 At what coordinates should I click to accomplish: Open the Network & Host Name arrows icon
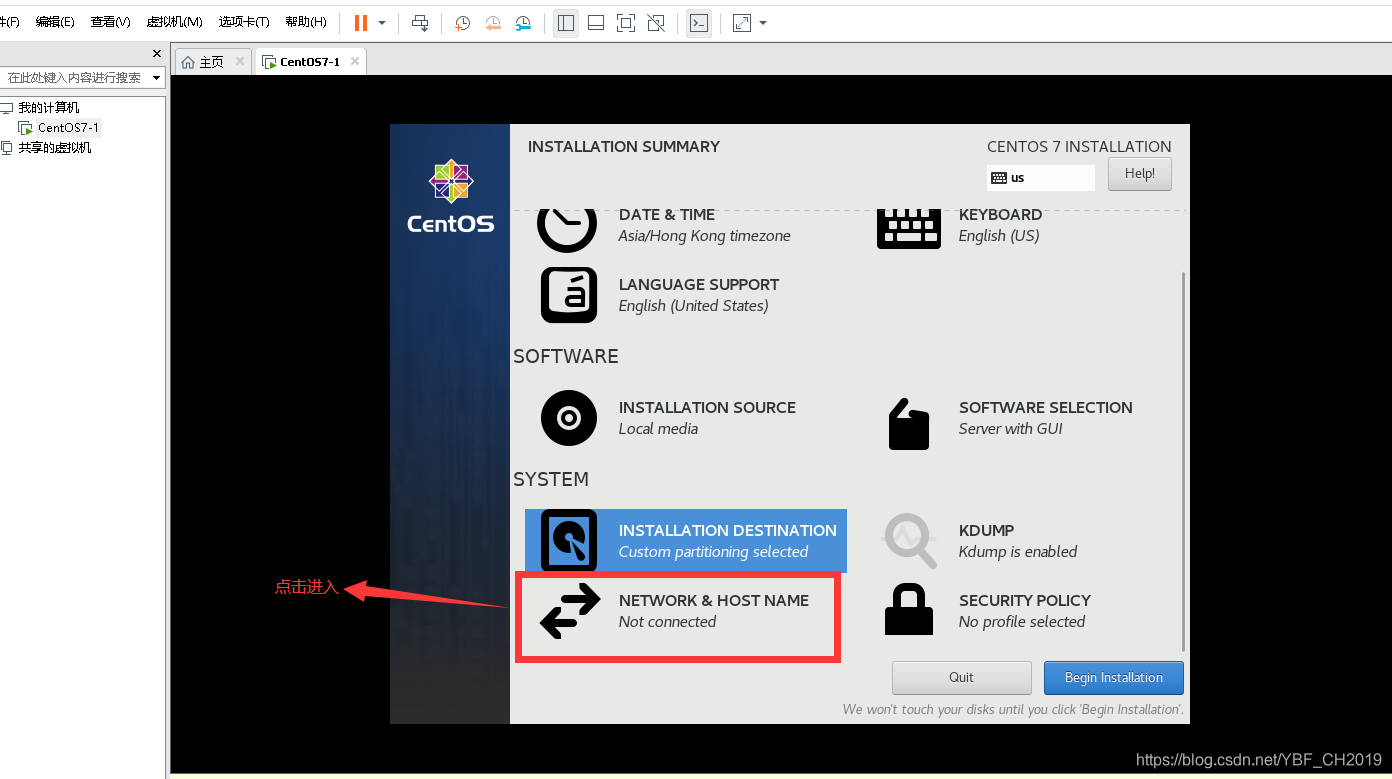570,611
